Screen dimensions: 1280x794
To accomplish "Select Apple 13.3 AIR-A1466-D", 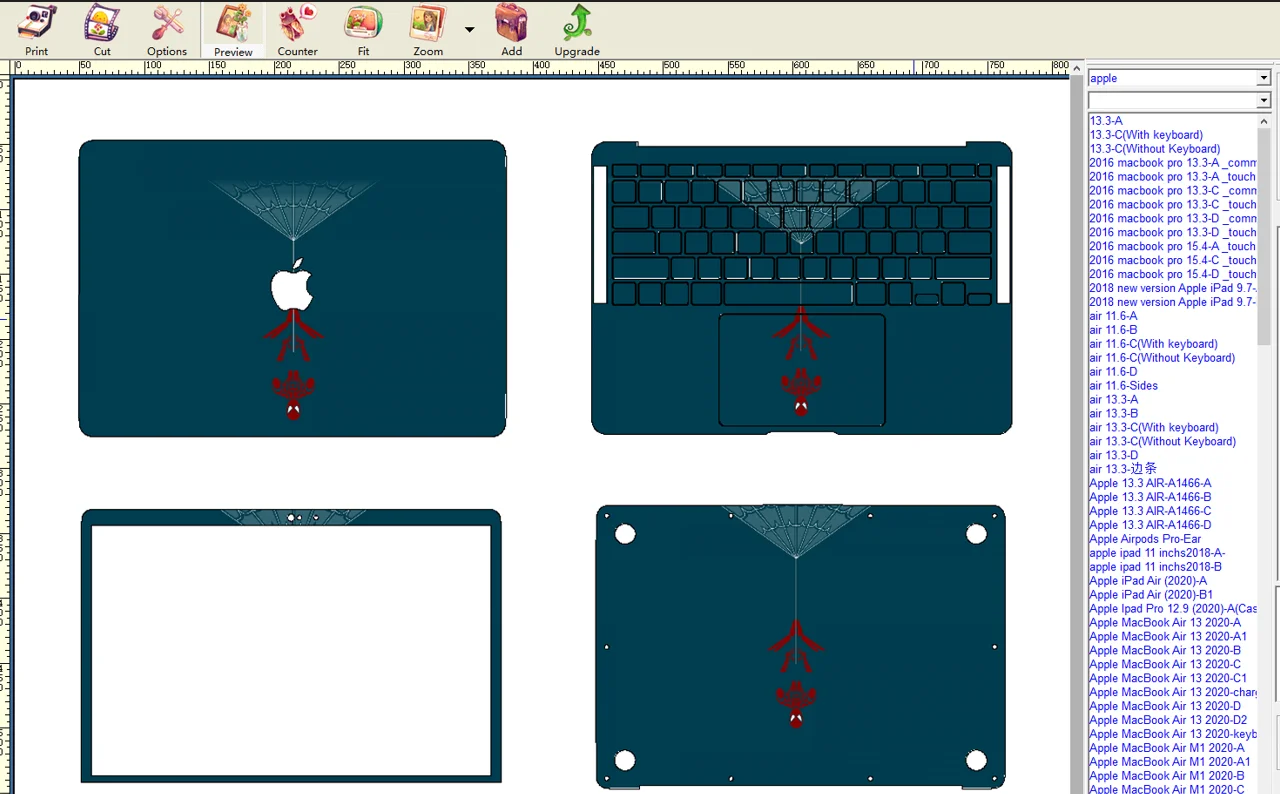I will pos(1150,525).
